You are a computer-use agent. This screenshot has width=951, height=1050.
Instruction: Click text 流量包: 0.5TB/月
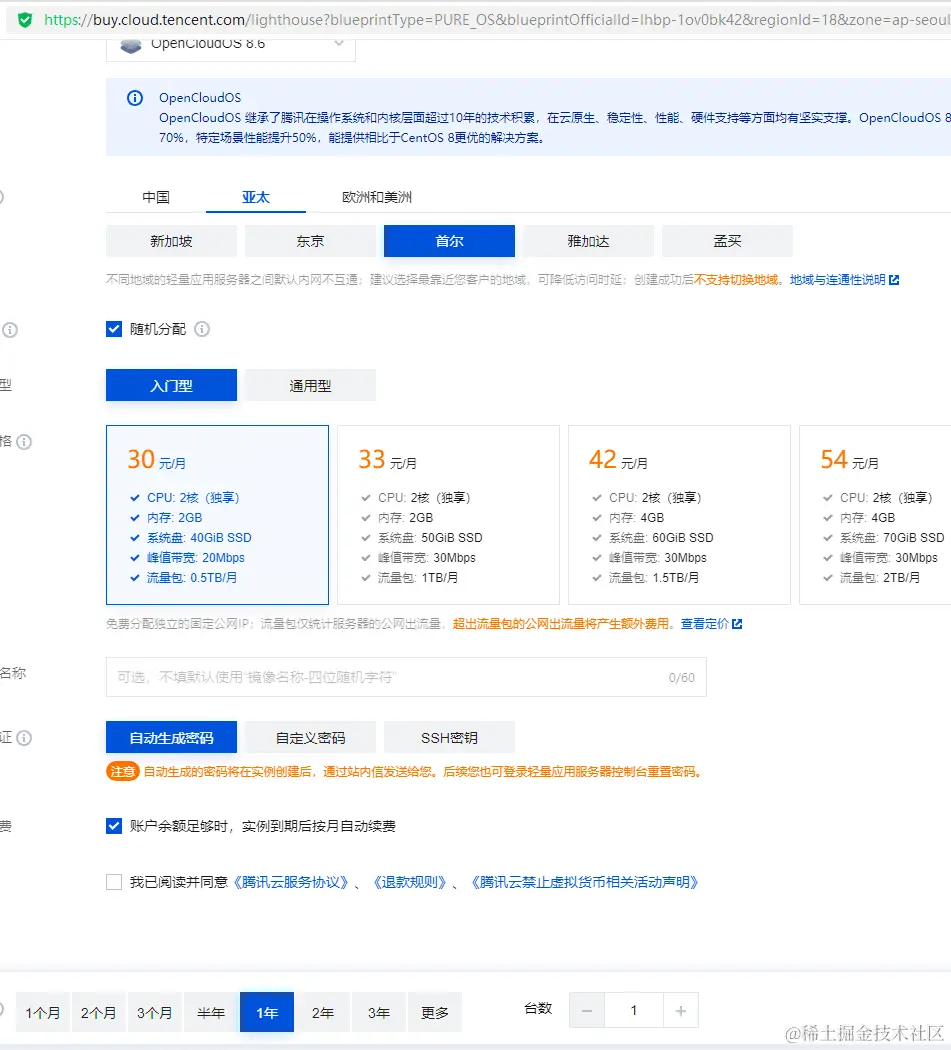click(192, 577)
